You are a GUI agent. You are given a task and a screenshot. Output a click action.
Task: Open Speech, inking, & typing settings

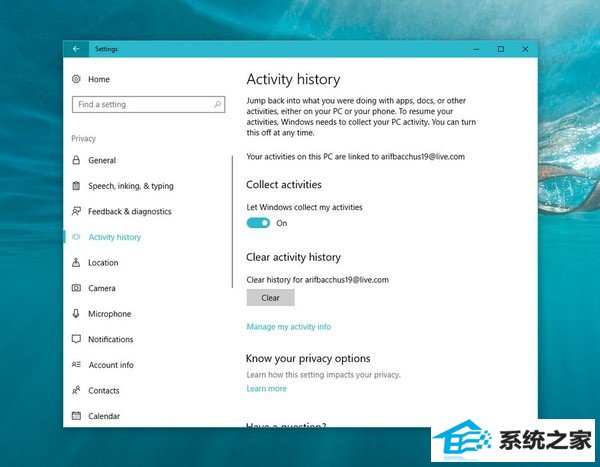[x=130, y=186]
